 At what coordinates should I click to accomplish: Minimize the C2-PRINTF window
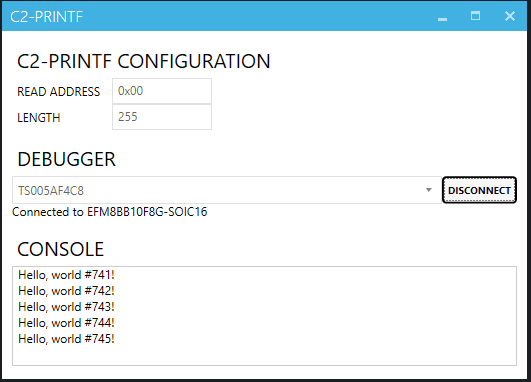pyautogui.click(x=442, y=16)
